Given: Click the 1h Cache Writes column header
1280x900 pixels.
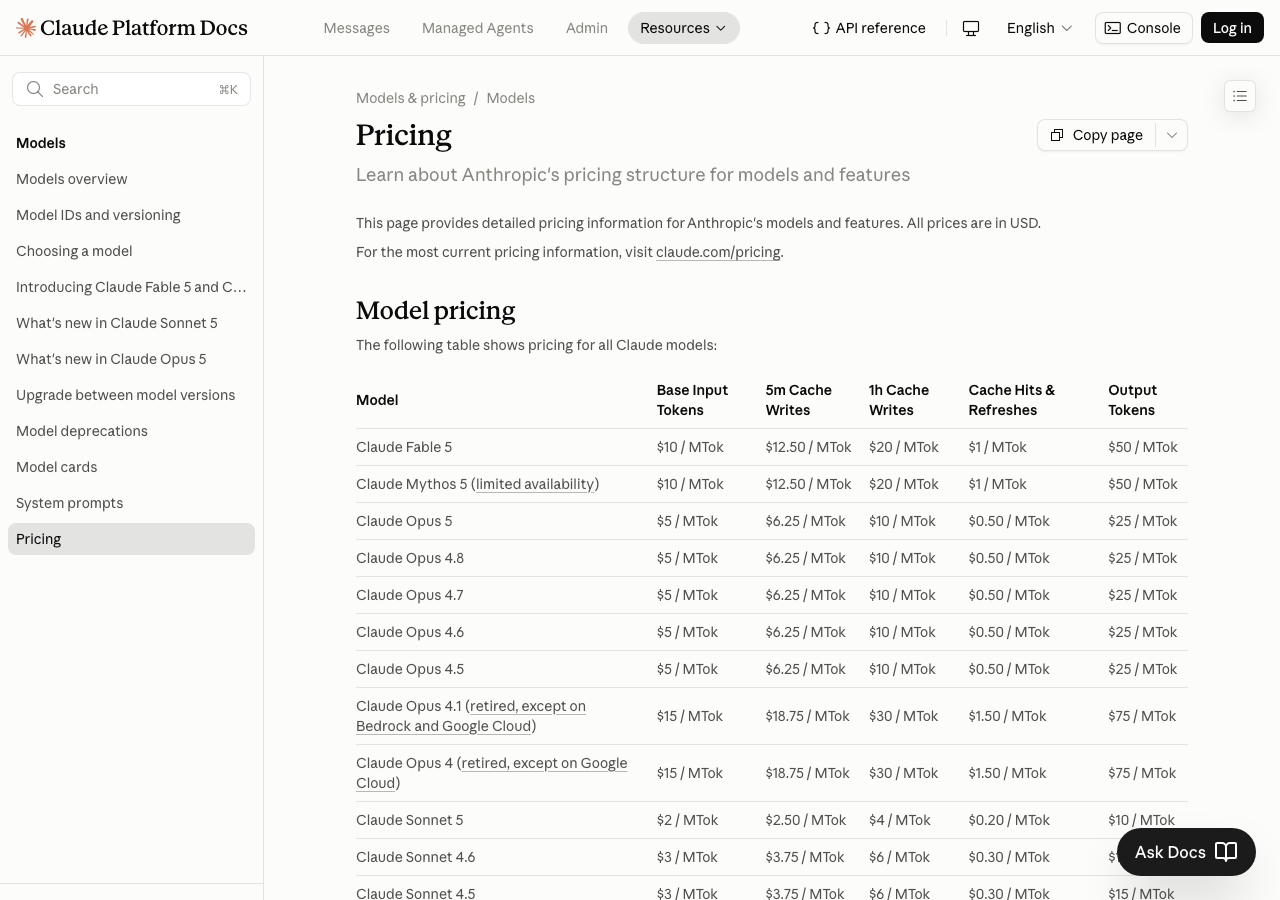Looking at the screenshot, I should pyautogui.click(x=899, y=400).
